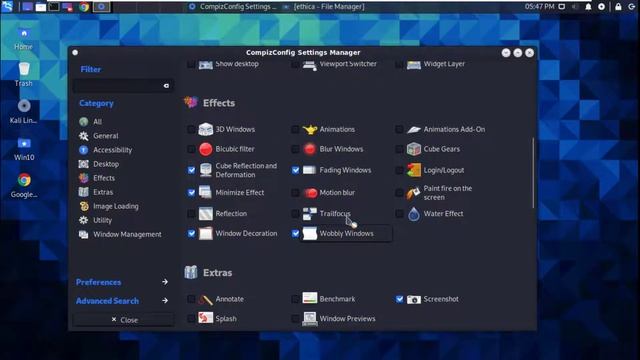Click the Benchmark plugin icon
The width and height of the screenshot is (640, 360).
coord(309,298)
